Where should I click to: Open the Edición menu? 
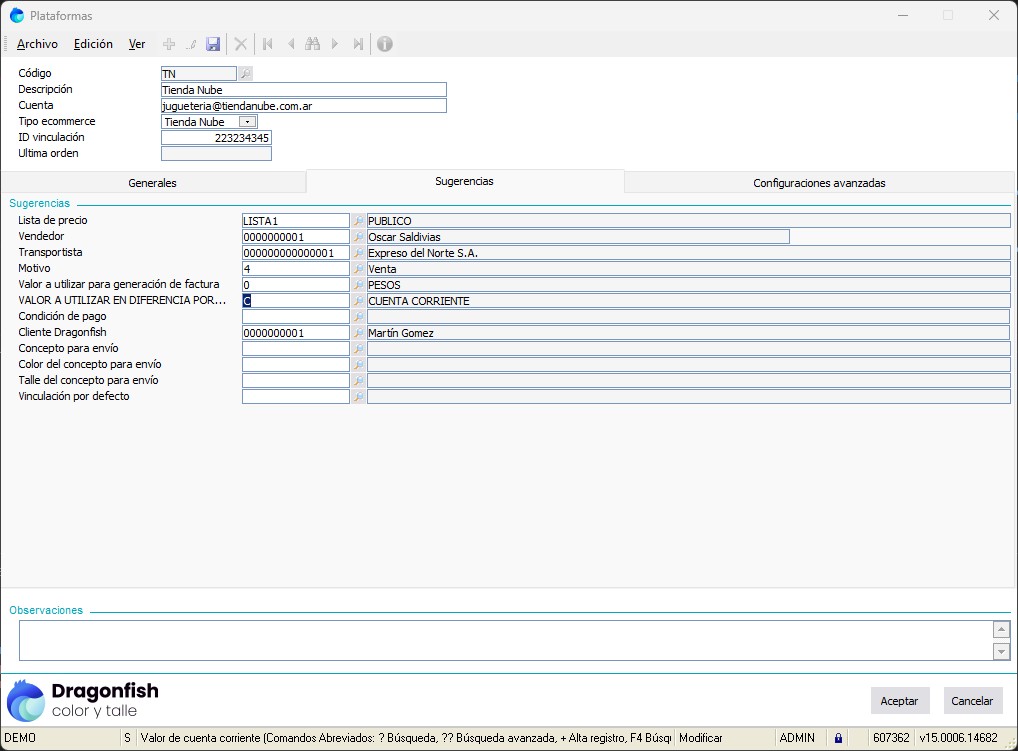click(93, 44)
